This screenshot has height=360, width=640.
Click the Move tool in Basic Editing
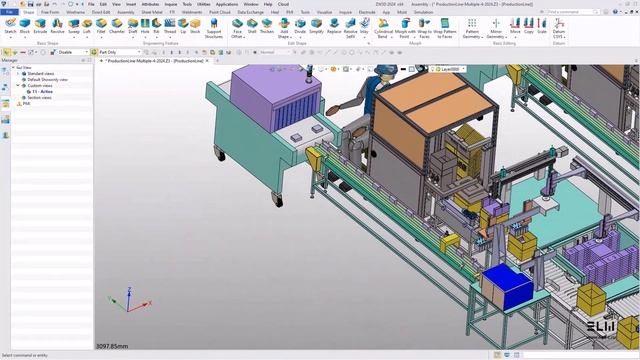pos(515,26)
